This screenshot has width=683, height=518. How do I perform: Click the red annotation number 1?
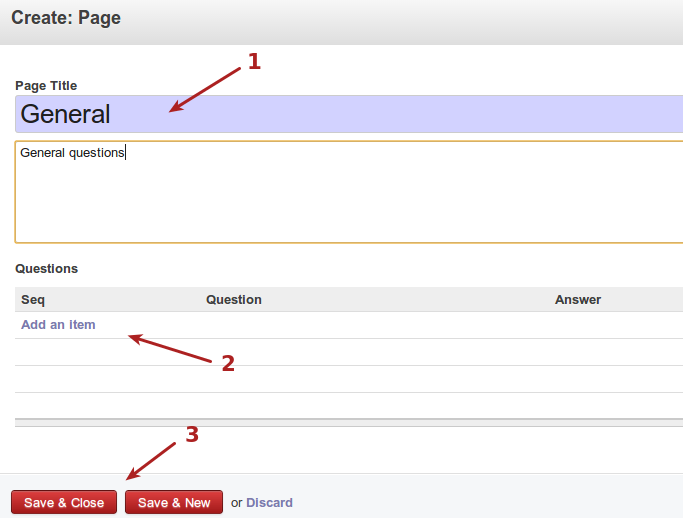[254, 62]
